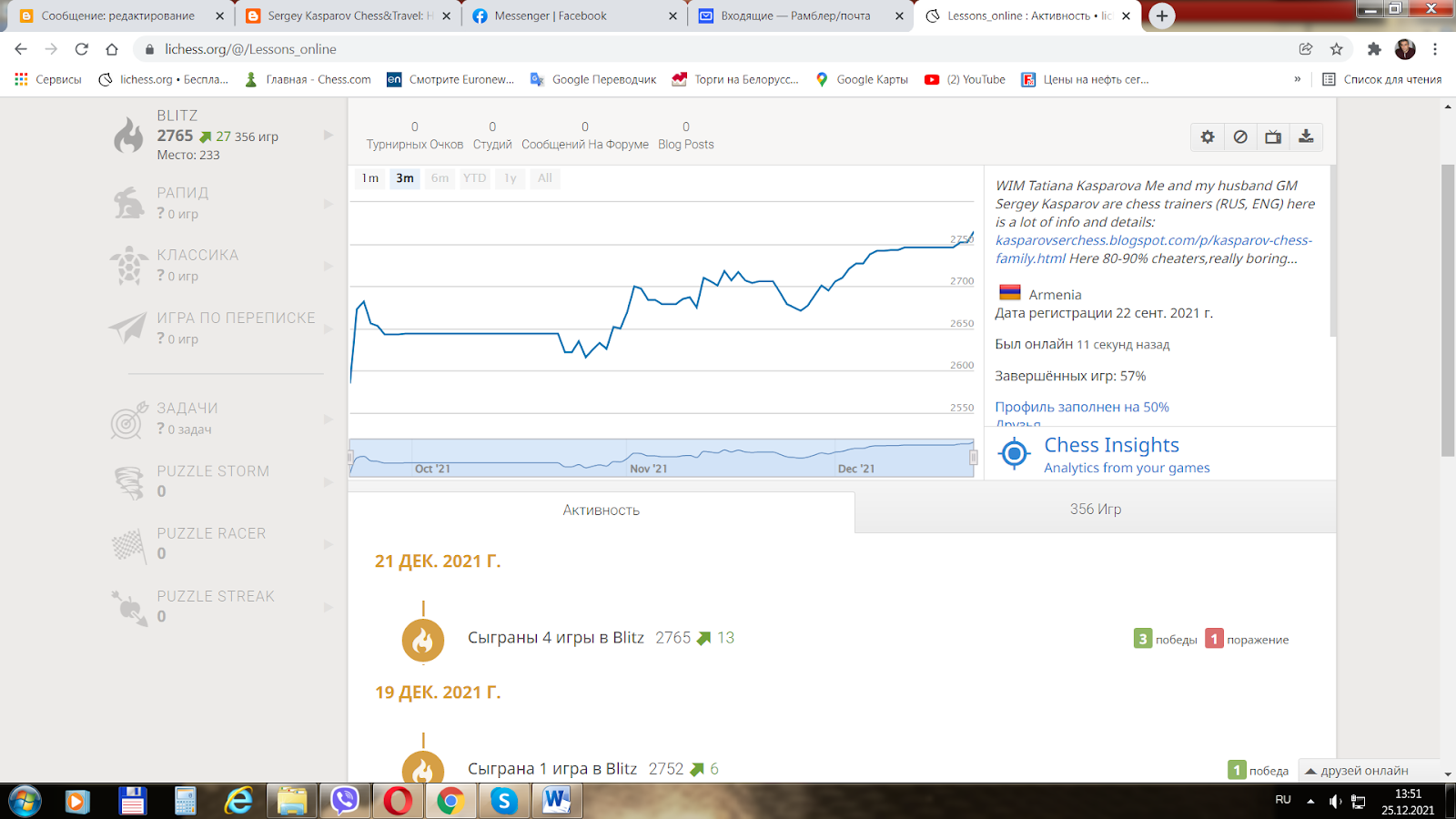Click the Windows Start button

(x=25, y=801)
